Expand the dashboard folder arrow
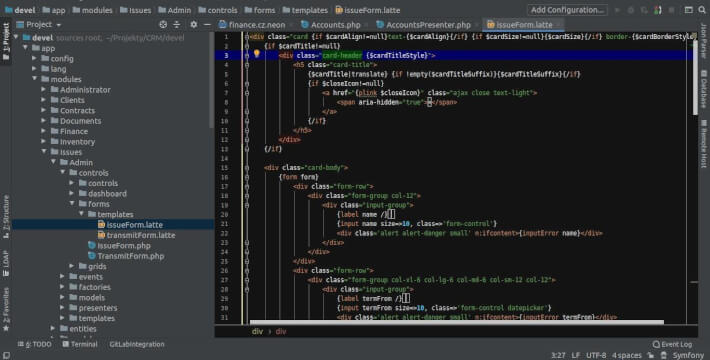The height and width of the screenshot is (360, 710). point(72,193)
